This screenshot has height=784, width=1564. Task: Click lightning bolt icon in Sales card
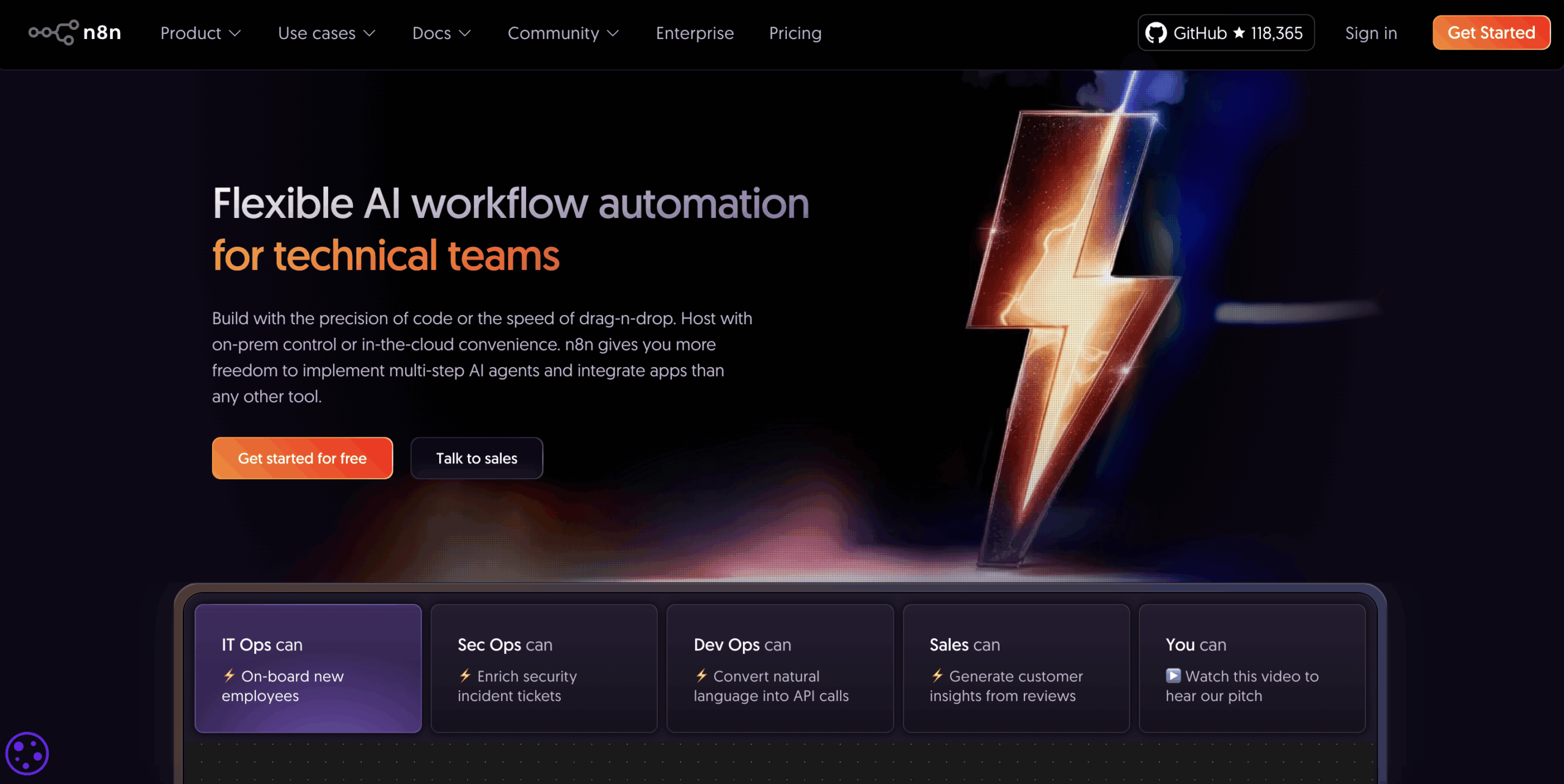tap(937, 675)
